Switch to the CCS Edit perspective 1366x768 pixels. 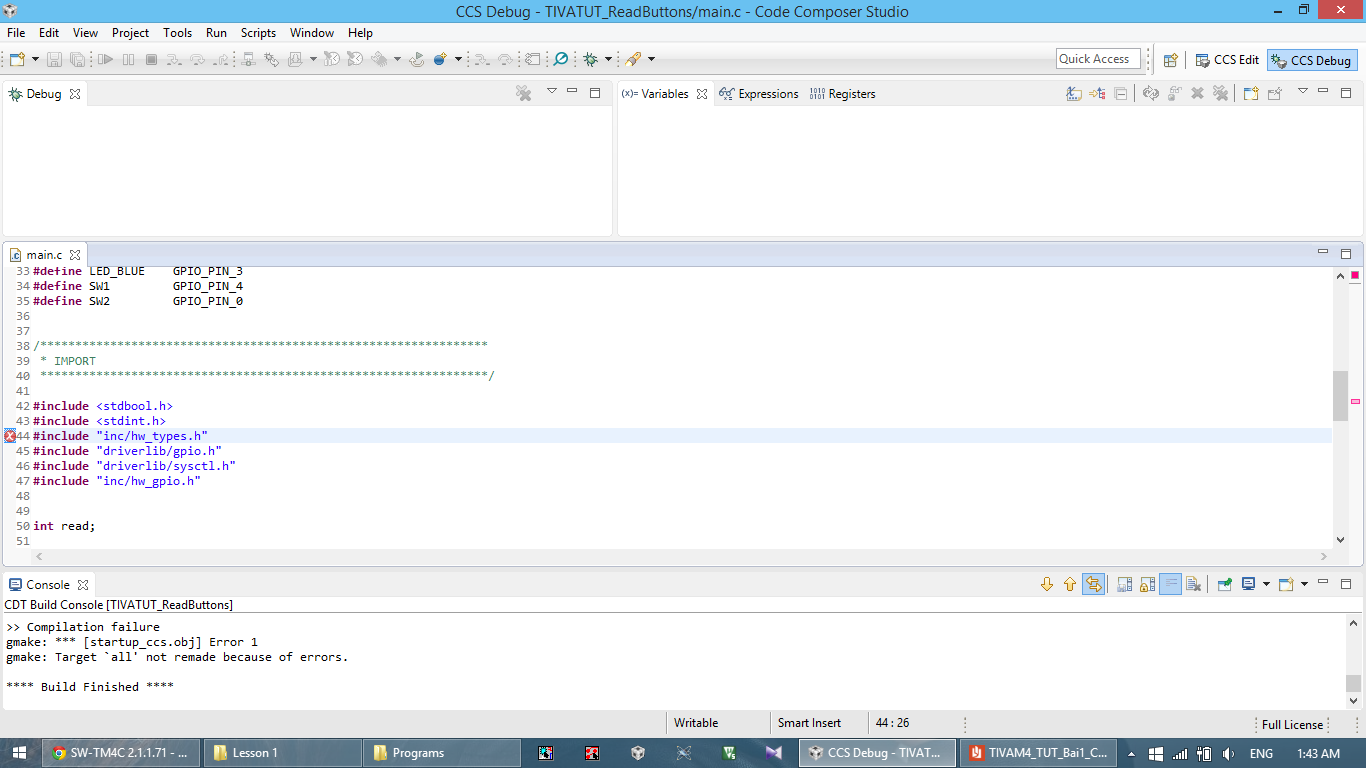(x=1227, y=60)
